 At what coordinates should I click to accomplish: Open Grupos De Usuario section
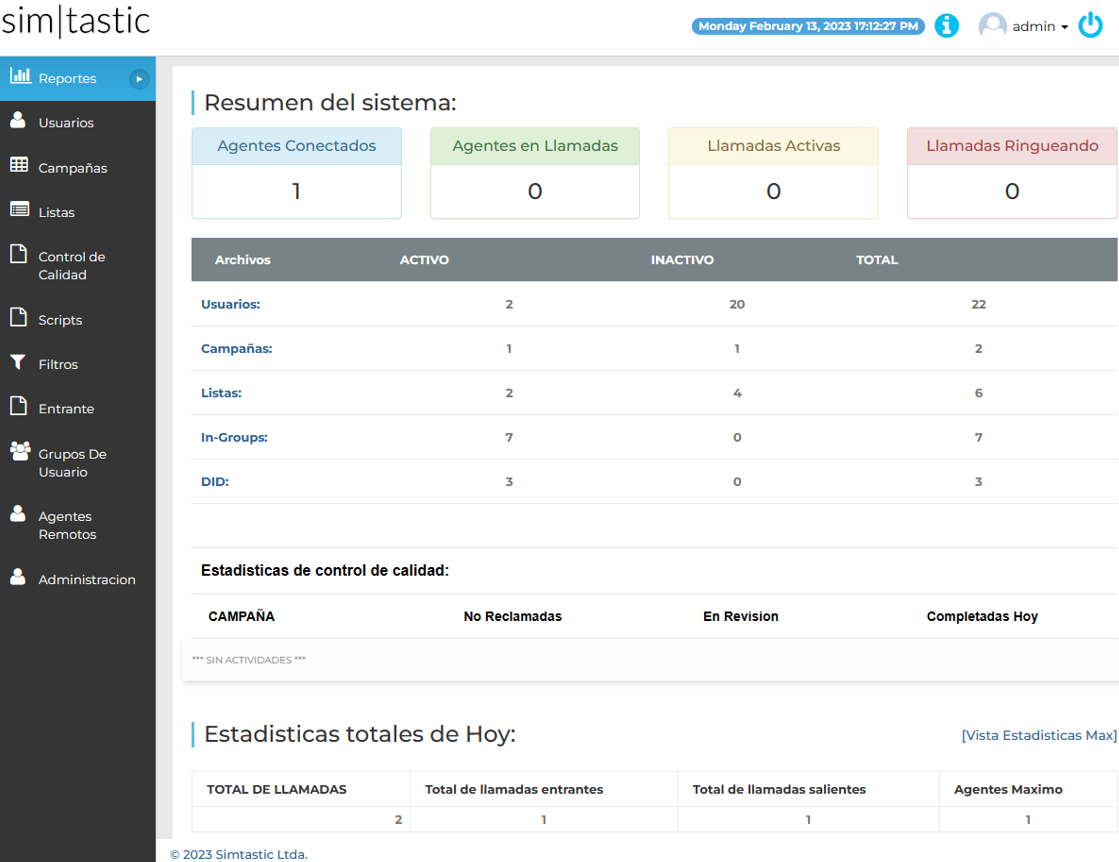pyautogui.click(x=78, y=462)
